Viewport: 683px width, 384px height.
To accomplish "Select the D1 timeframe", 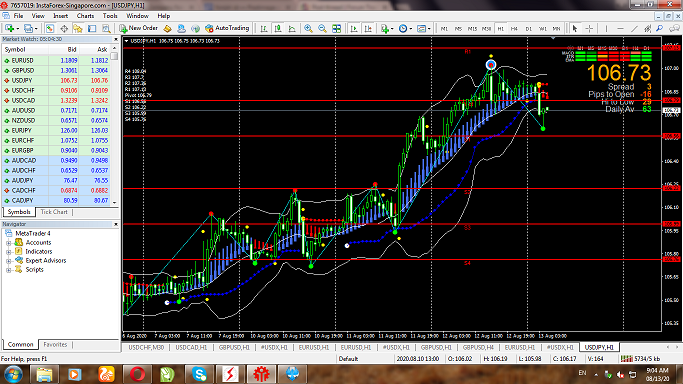I will click(x=528, y=29).
